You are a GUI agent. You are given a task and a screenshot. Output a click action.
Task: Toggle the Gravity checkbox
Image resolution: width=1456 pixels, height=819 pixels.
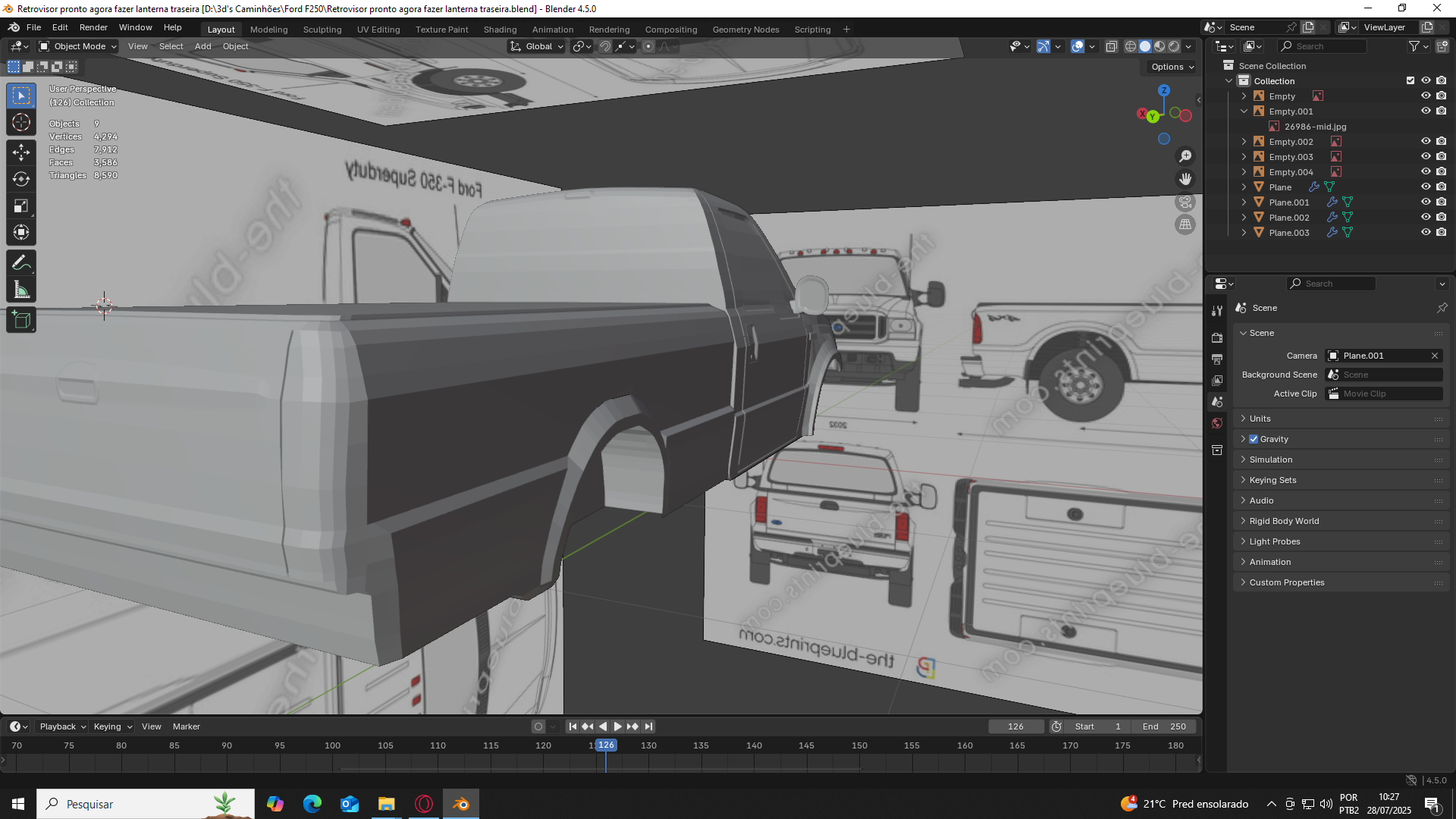pyautogui.click(x=1254, y=439)
